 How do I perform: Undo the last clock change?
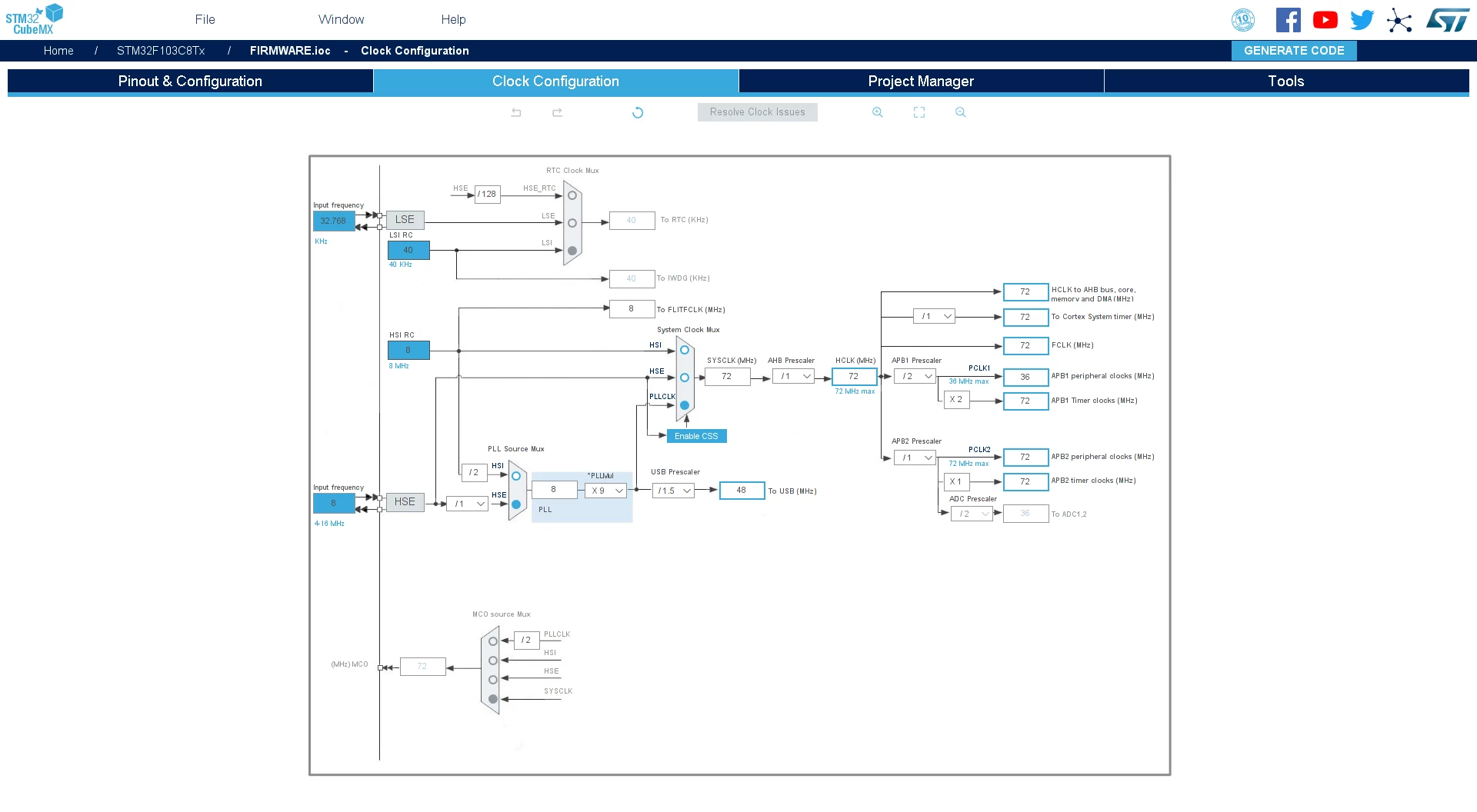click(x=516, y=112)
